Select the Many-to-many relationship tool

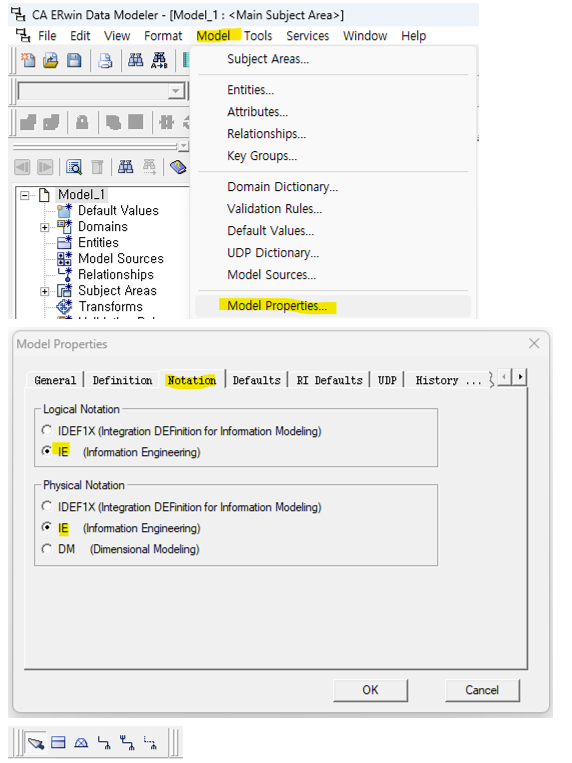(x=127, y=743)
